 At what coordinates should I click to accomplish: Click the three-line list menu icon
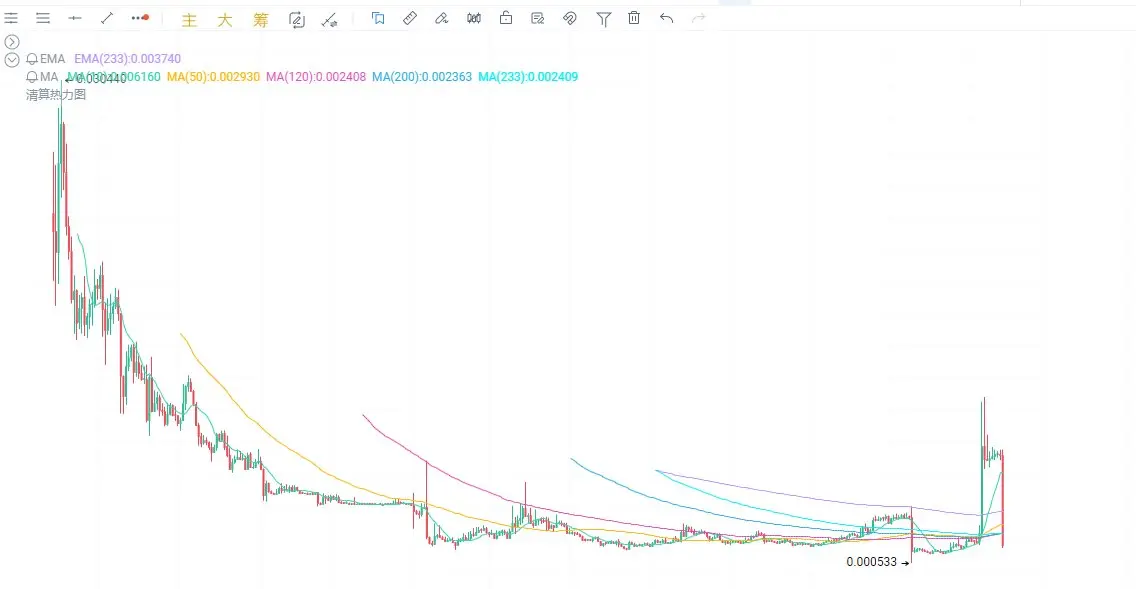pos(43,18)
